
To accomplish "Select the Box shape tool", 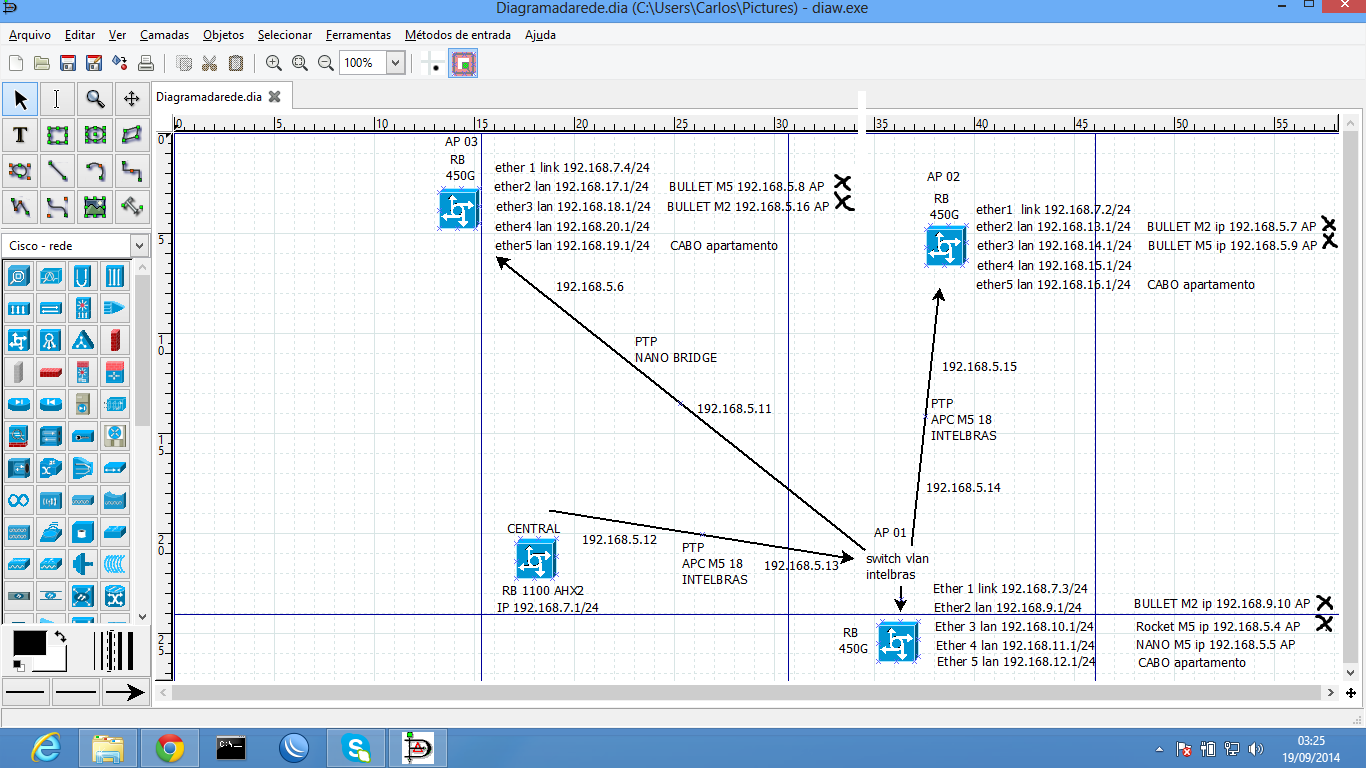I will tap(57, 135).
